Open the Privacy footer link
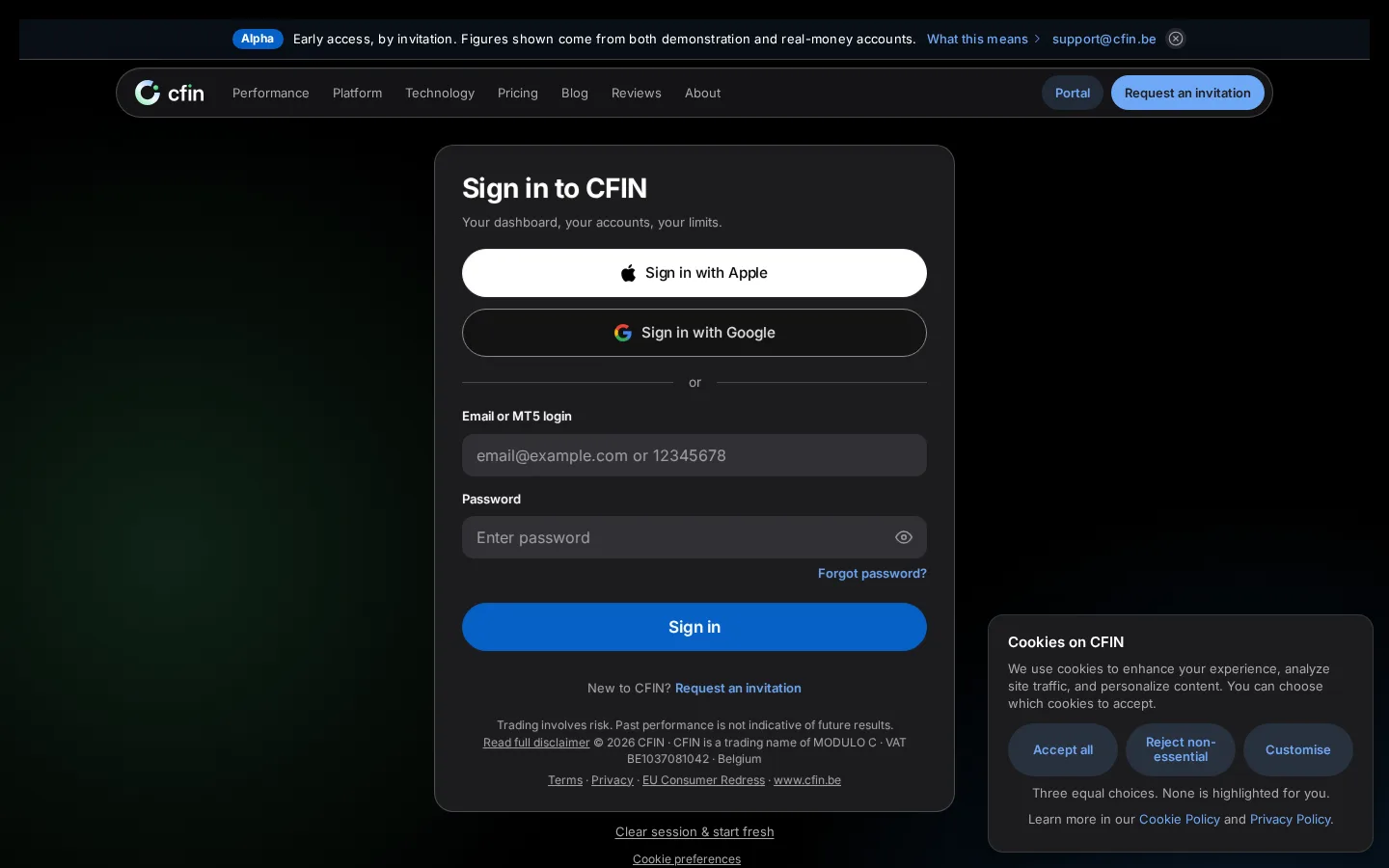1389x868 pixels. coord(613,780)
